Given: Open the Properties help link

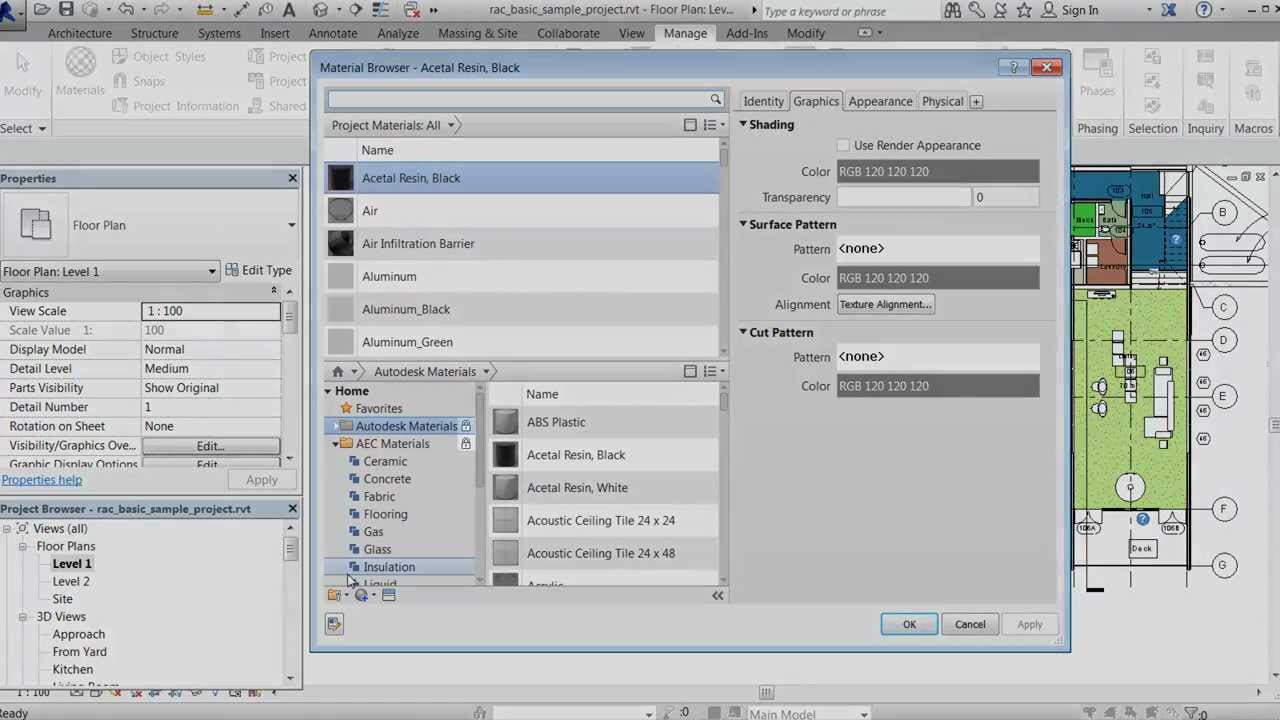Looking at the screenshot, I should [x=42, y=480].
